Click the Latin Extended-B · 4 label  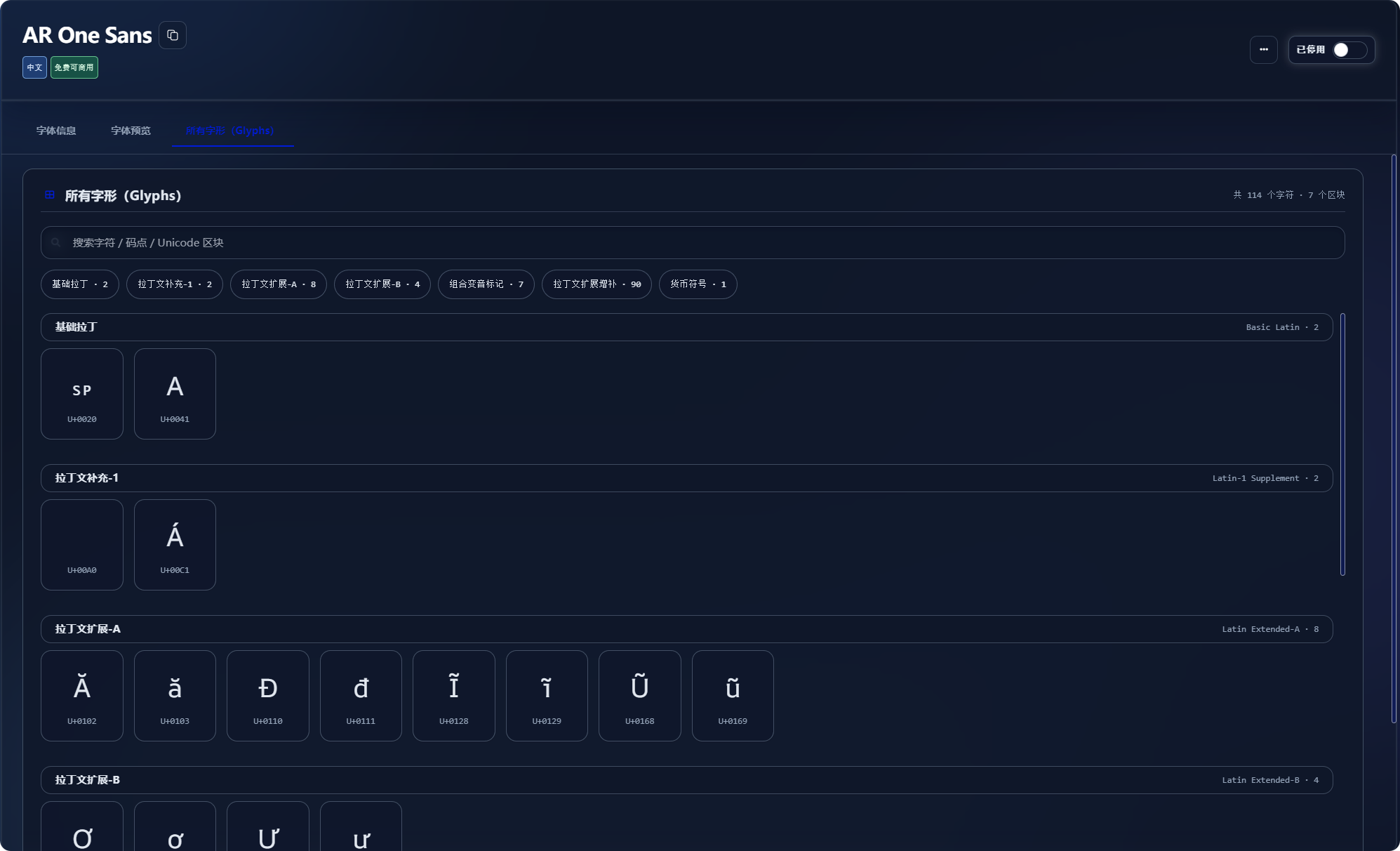tap(1270, 780)
